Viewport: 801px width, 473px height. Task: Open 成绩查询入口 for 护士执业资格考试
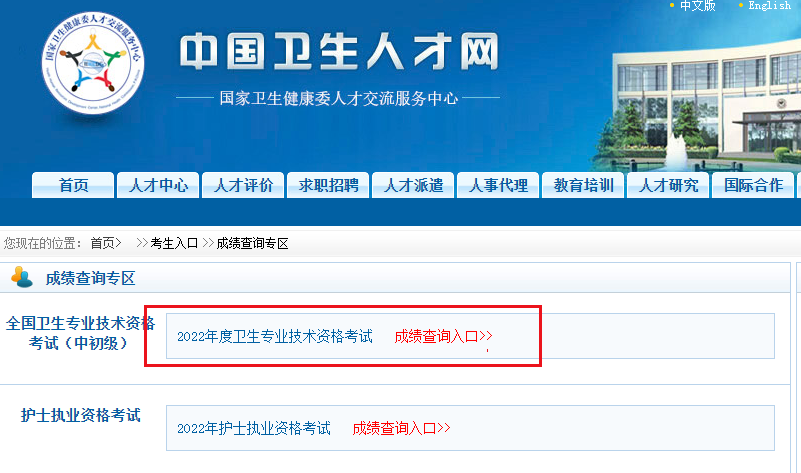(x=401, y=428)
